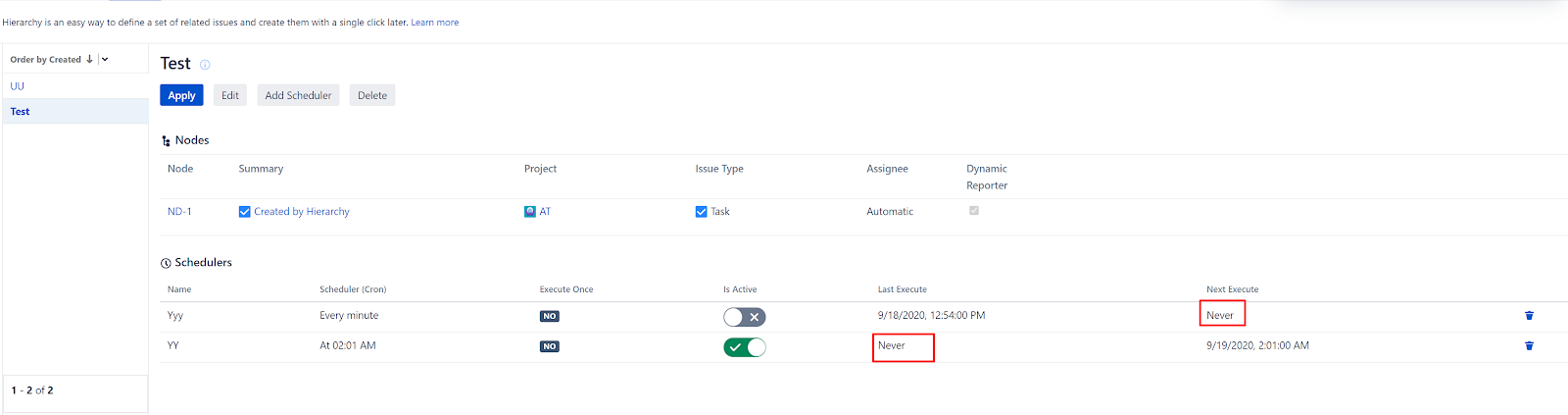This screenshot has width=1568, height=415.
Task: Click the AT project icon
Action: (x=530, y=212)
